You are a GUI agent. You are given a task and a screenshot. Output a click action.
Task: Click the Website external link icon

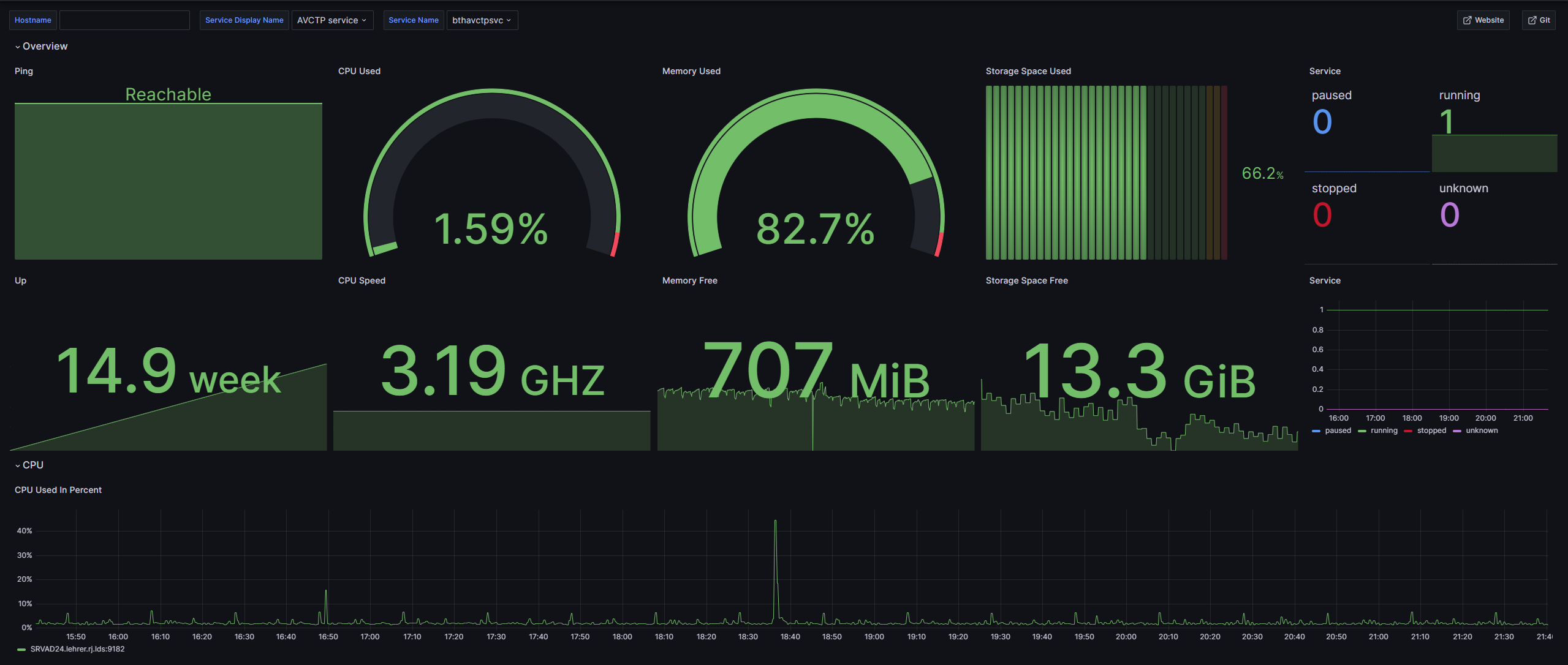1467,20
